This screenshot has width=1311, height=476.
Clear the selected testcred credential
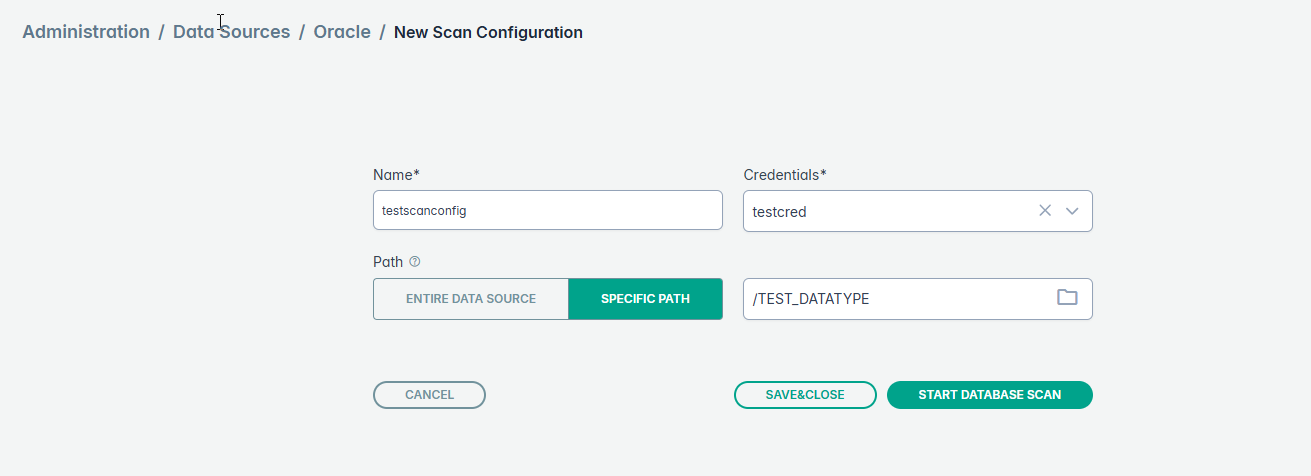1045,211
